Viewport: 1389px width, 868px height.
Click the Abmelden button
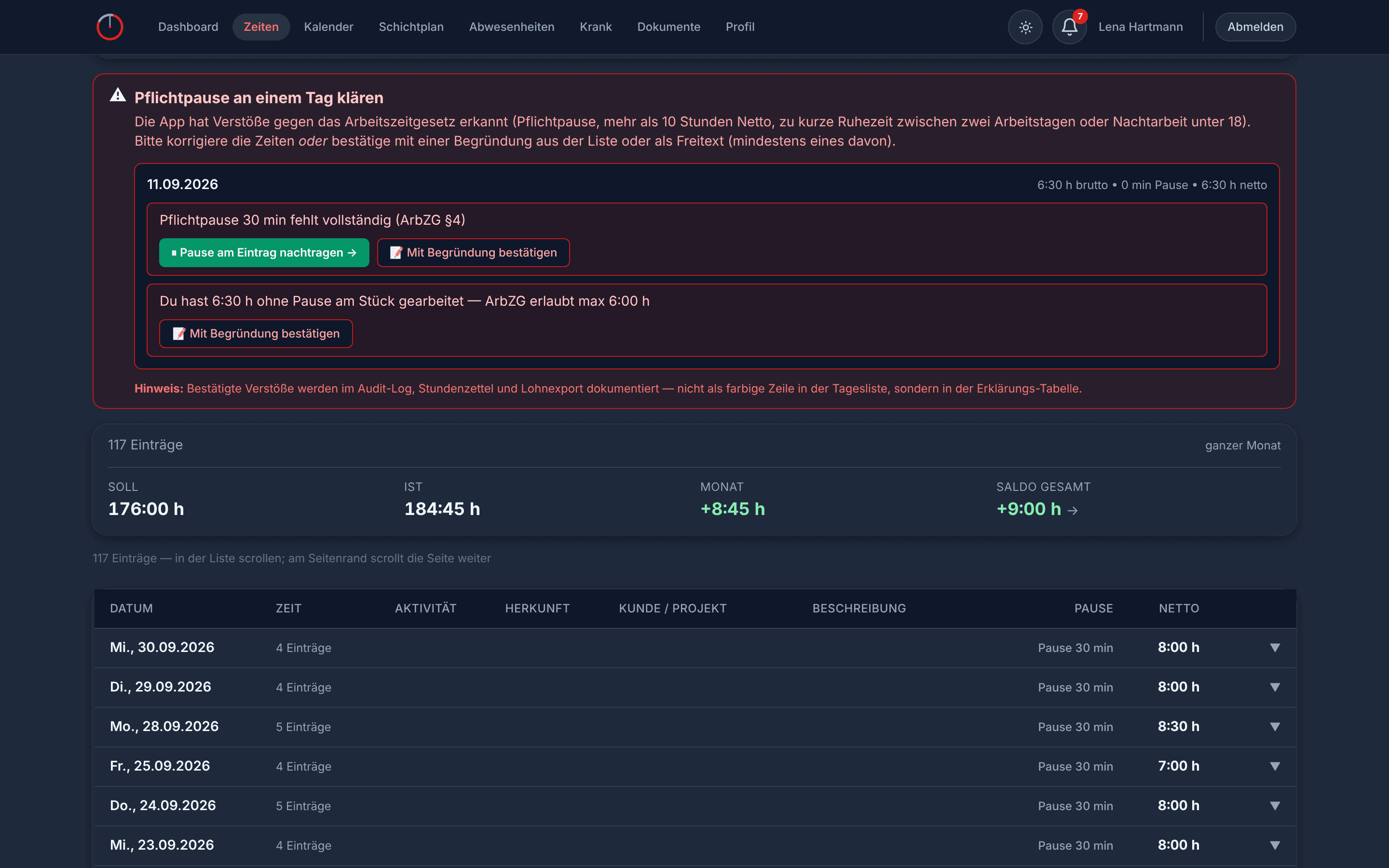click(1255, 27)
